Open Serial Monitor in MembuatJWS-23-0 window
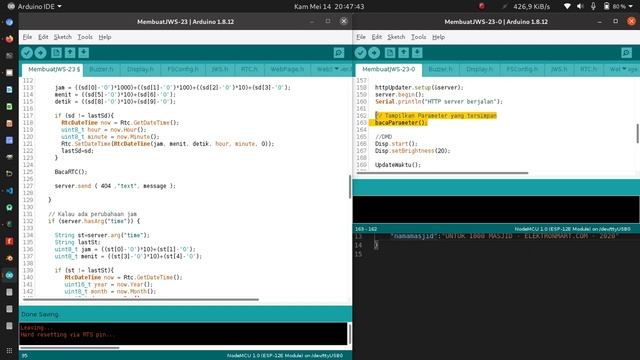Screen dimensions: 640x360 pyautogui.click(x=627, y=53)
